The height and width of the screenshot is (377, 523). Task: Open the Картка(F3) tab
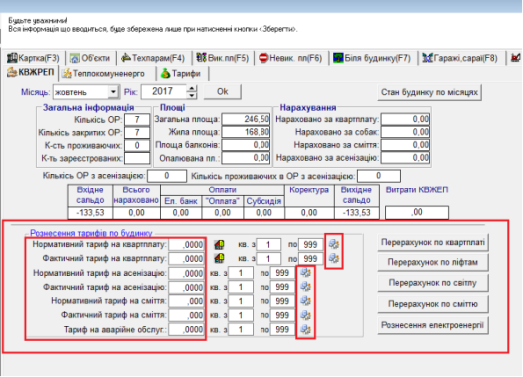[x=33, y=58]
